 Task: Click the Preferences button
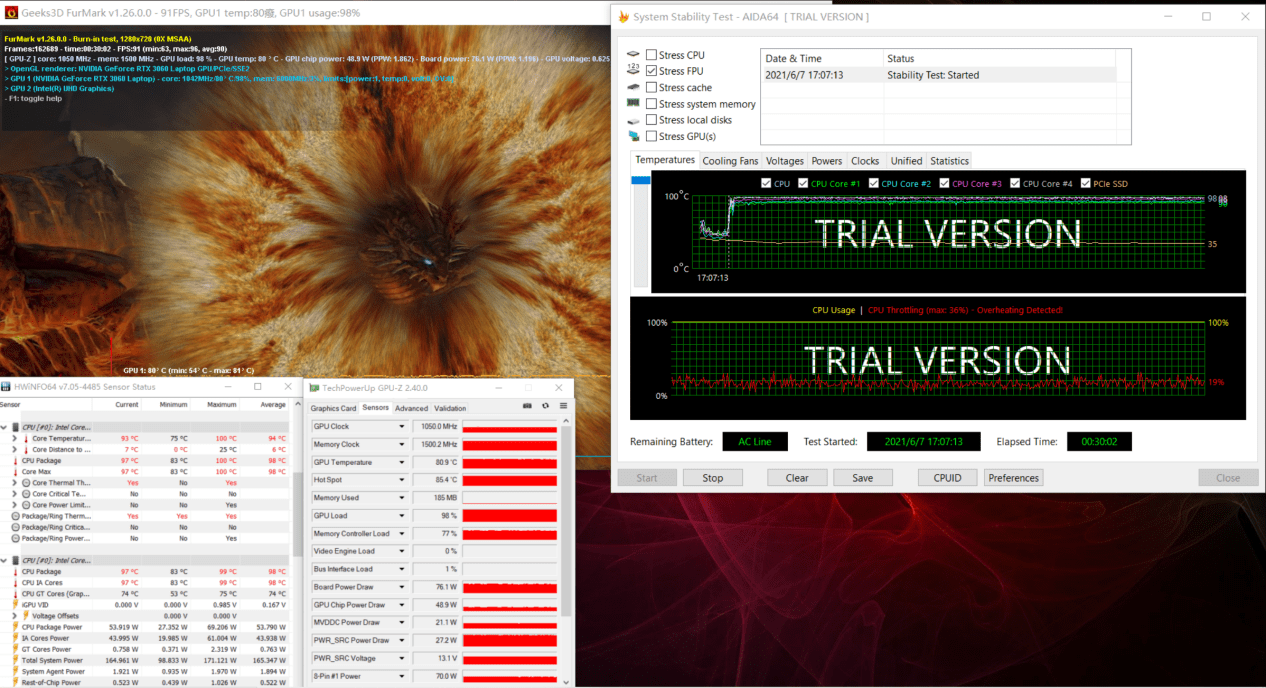point(1014,478)
